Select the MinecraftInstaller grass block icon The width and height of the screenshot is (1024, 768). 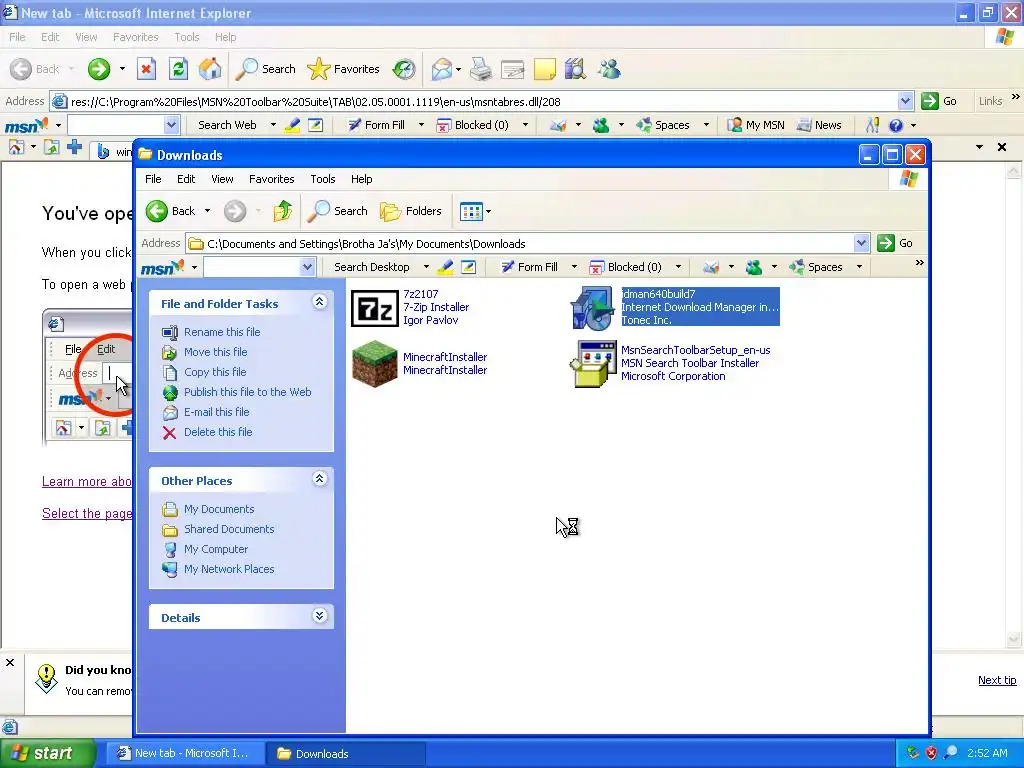click(374, 364)
